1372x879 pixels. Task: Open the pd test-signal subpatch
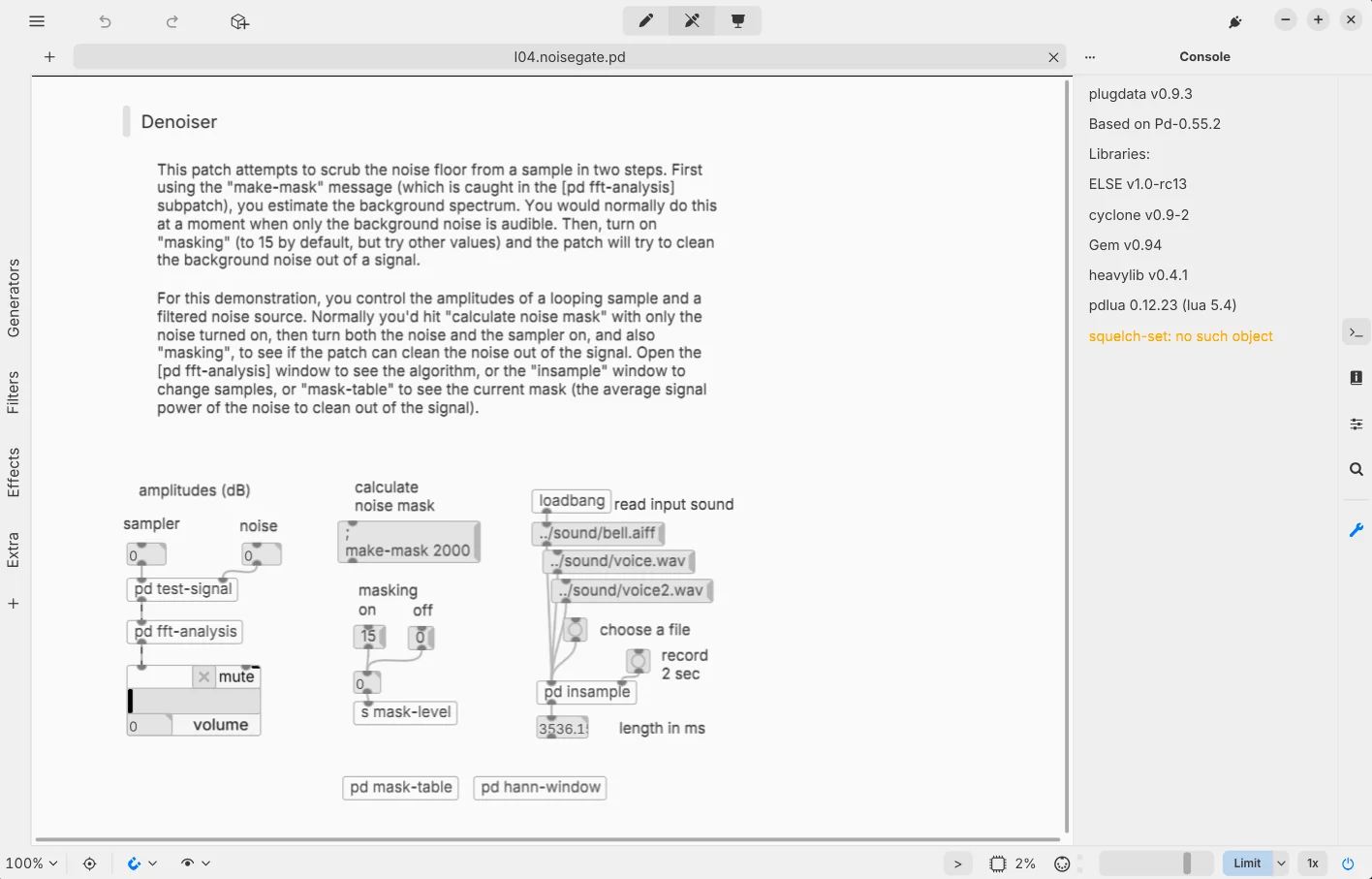point(182,589)
